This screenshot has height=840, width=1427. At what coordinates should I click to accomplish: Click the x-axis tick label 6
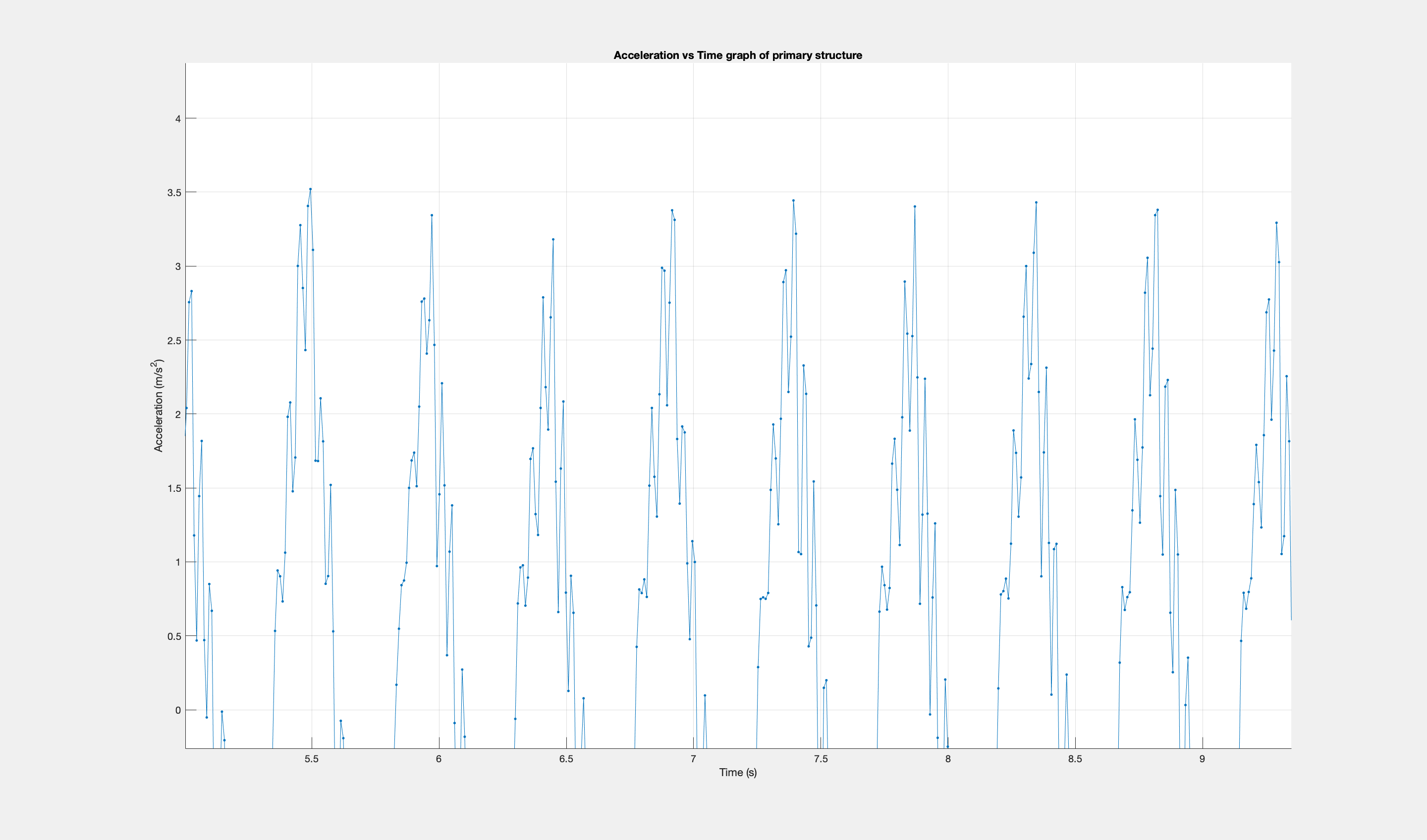pos(439,759)
